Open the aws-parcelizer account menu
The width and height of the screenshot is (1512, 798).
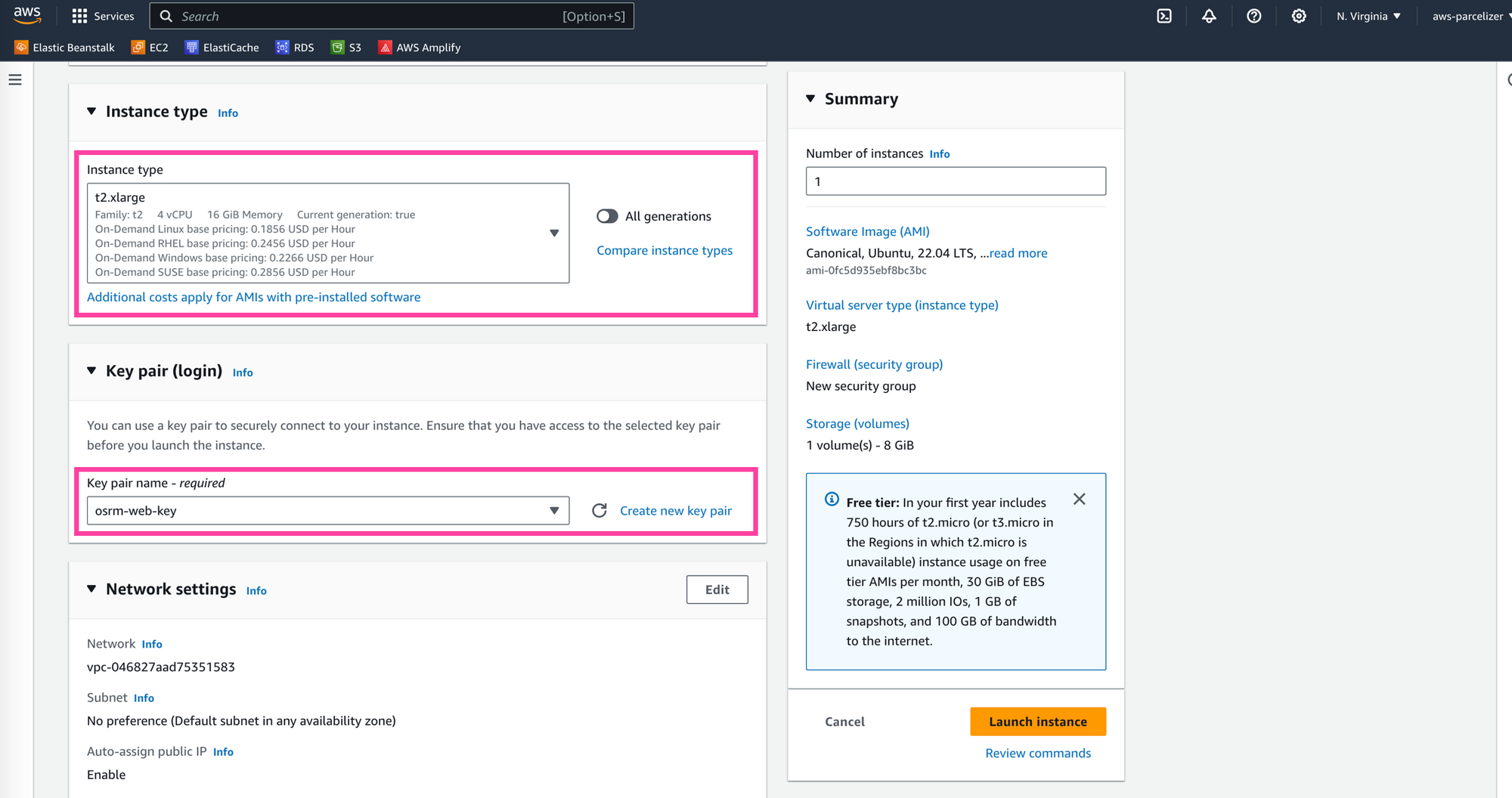tap(1467, 16)
